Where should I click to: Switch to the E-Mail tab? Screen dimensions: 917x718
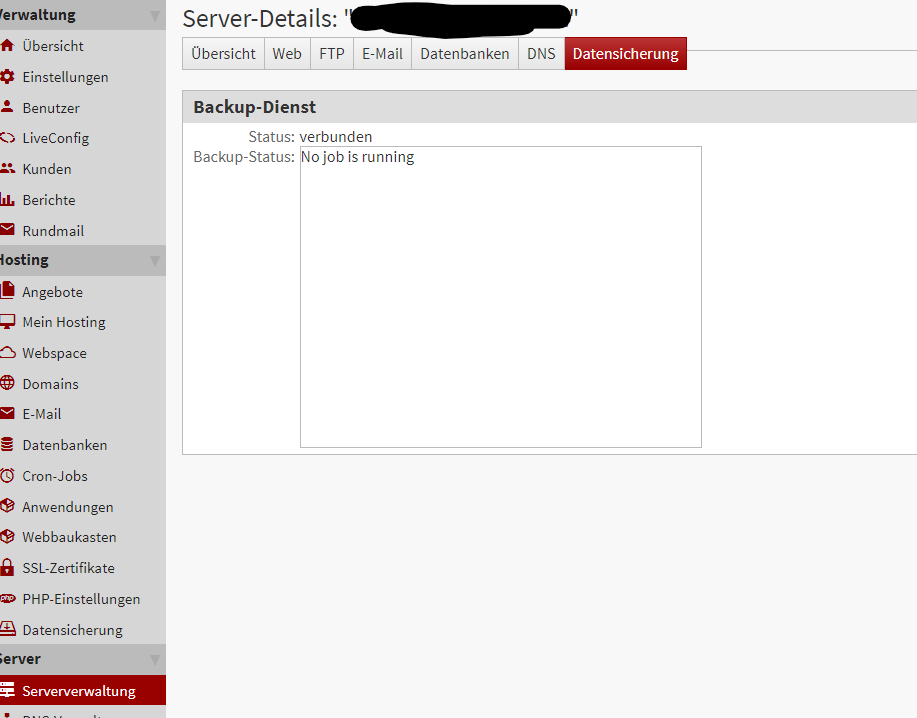click(x=382, y=54)
